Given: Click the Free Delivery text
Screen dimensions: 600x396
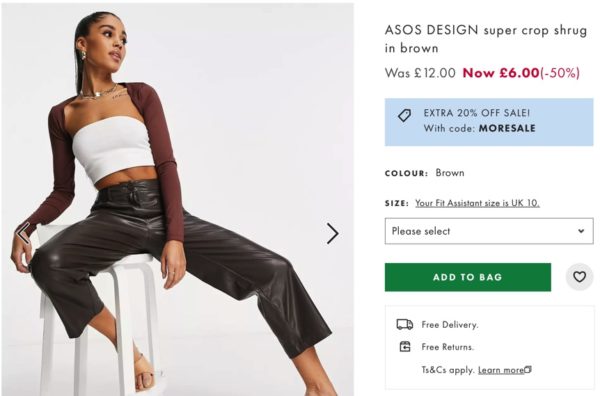Looking at the screenshot, I should 450,324.
